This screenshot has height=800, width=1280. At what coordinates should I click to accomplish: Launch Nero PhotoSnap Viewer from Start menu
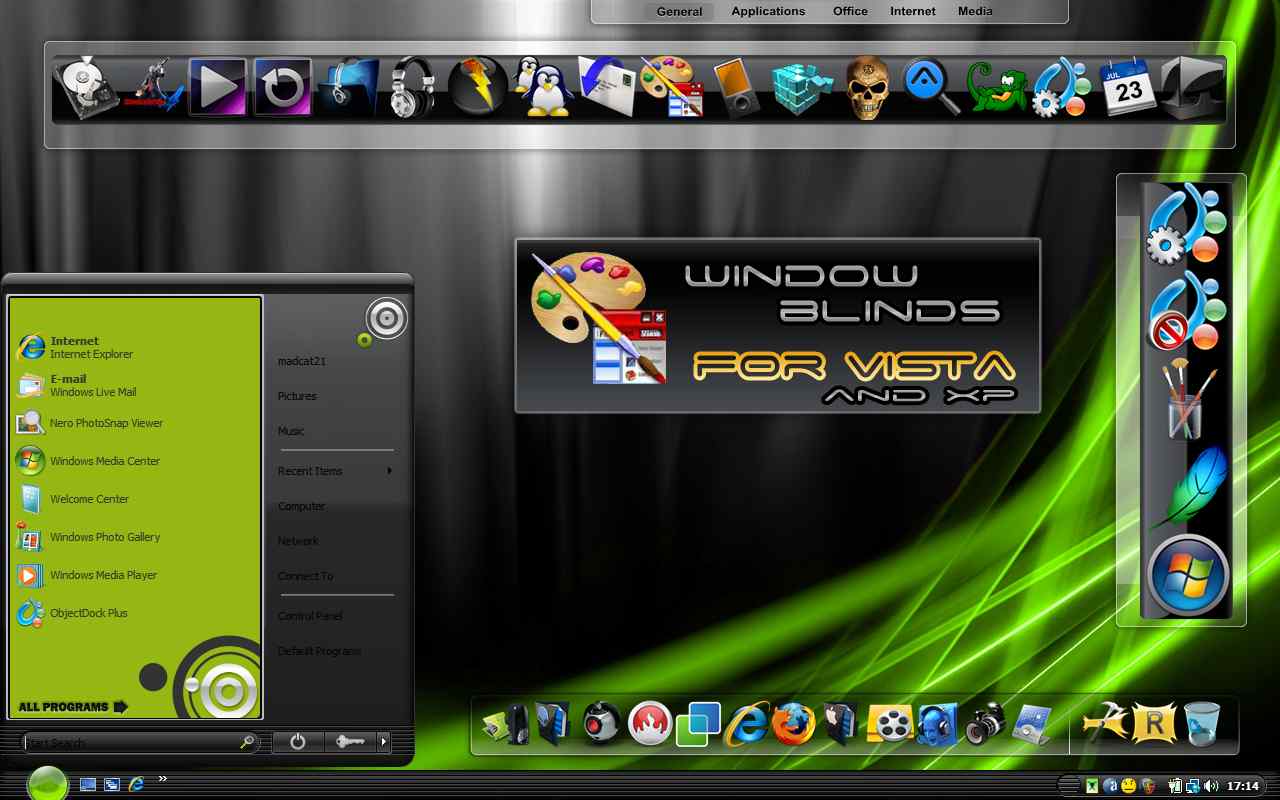(135, 423)
